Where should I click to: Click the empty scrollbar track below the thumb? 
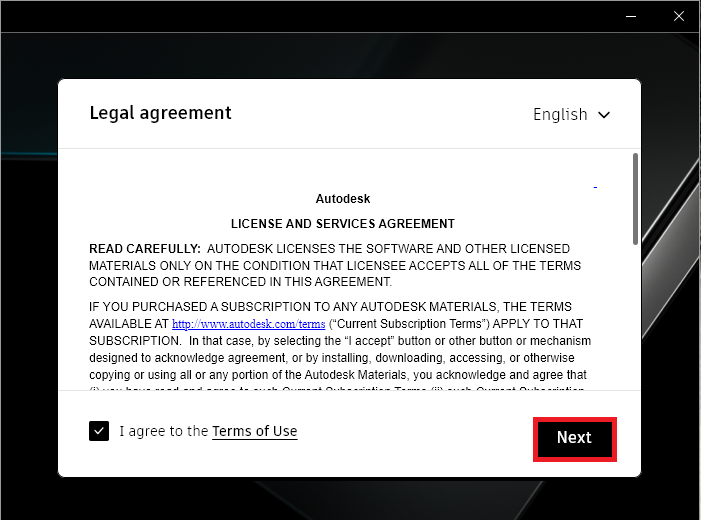point(635,320)
